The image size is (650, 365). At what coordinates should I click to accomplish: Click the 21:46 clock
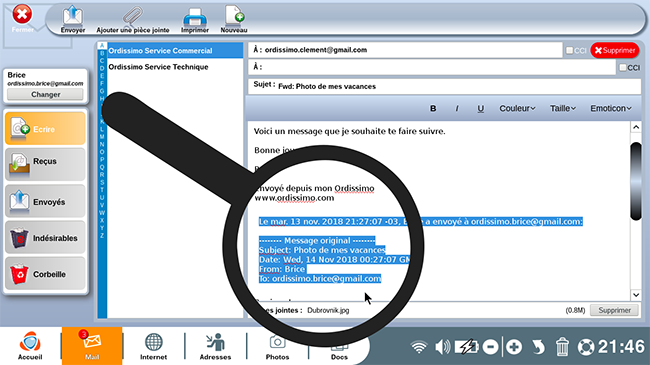click(x=621, y=347)
